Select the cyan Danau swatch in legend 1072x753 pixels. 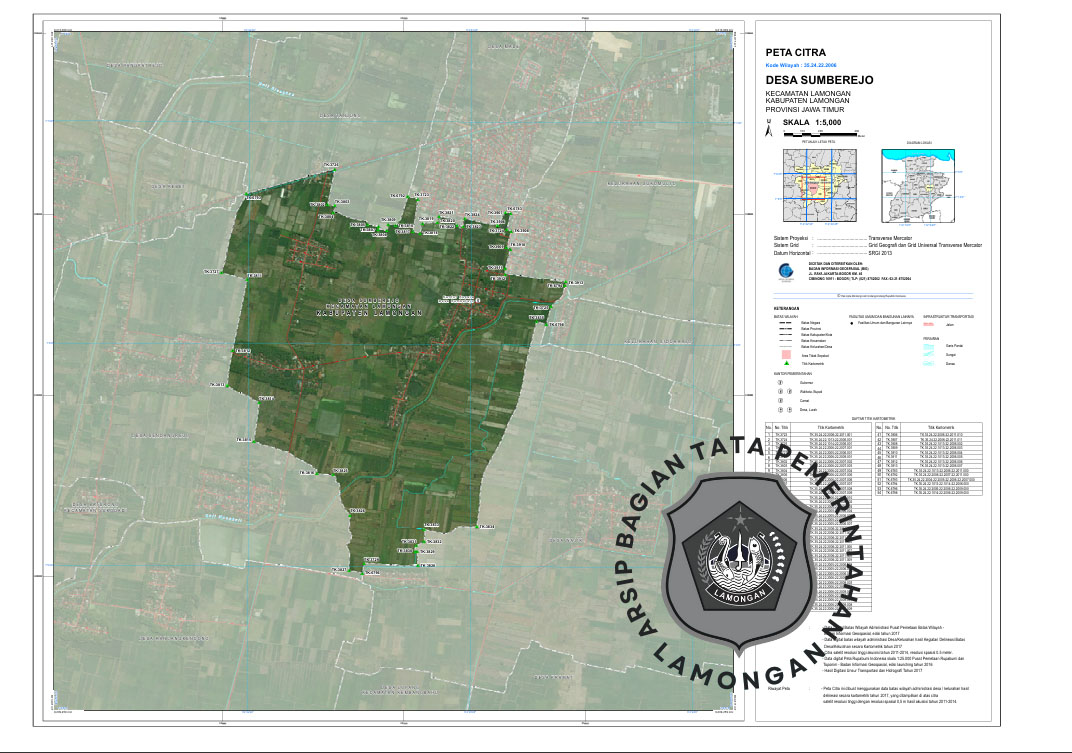(926, 364)
